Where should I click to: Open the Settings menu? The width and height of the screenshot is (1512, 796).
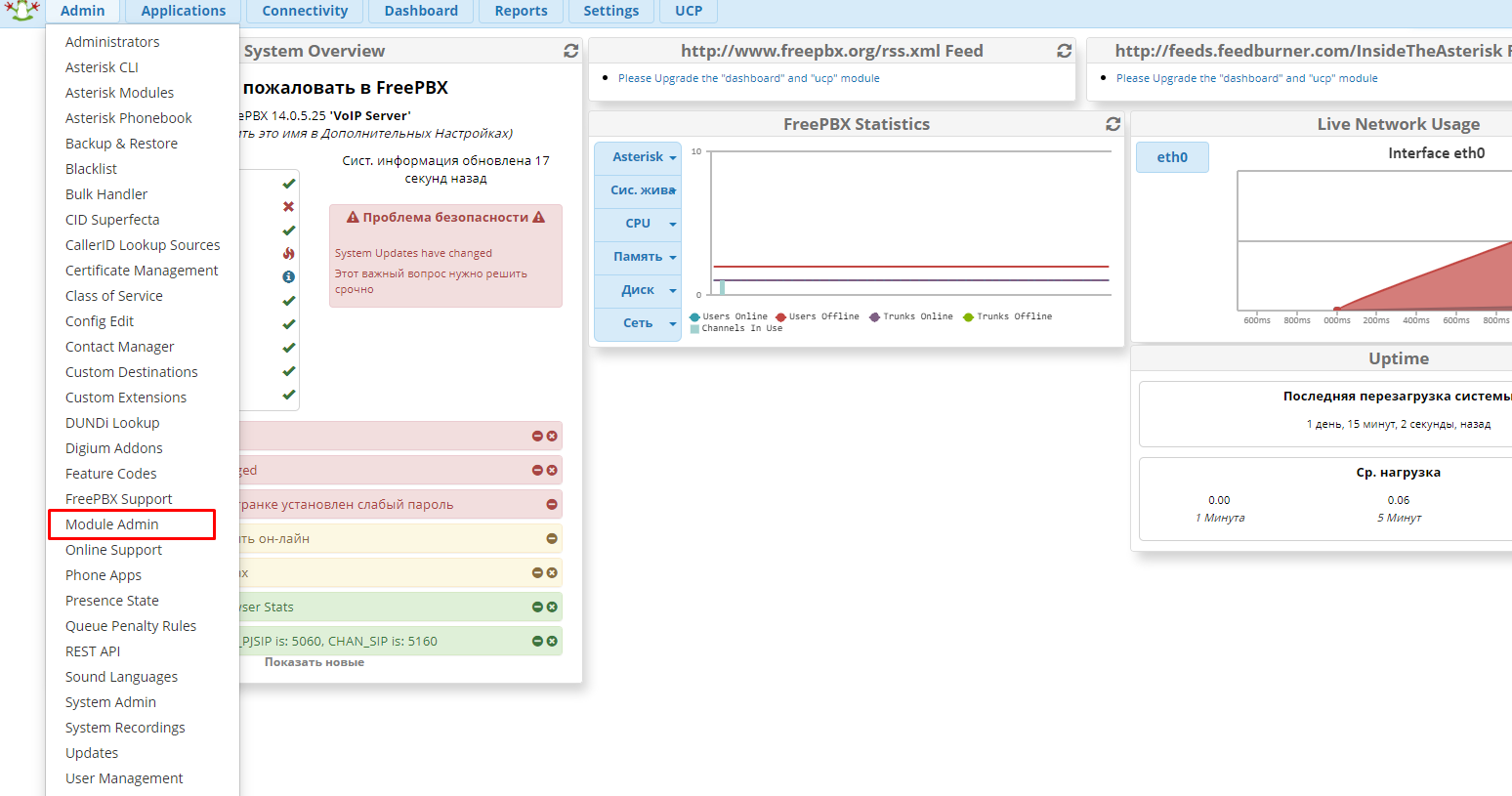(611, 11)
